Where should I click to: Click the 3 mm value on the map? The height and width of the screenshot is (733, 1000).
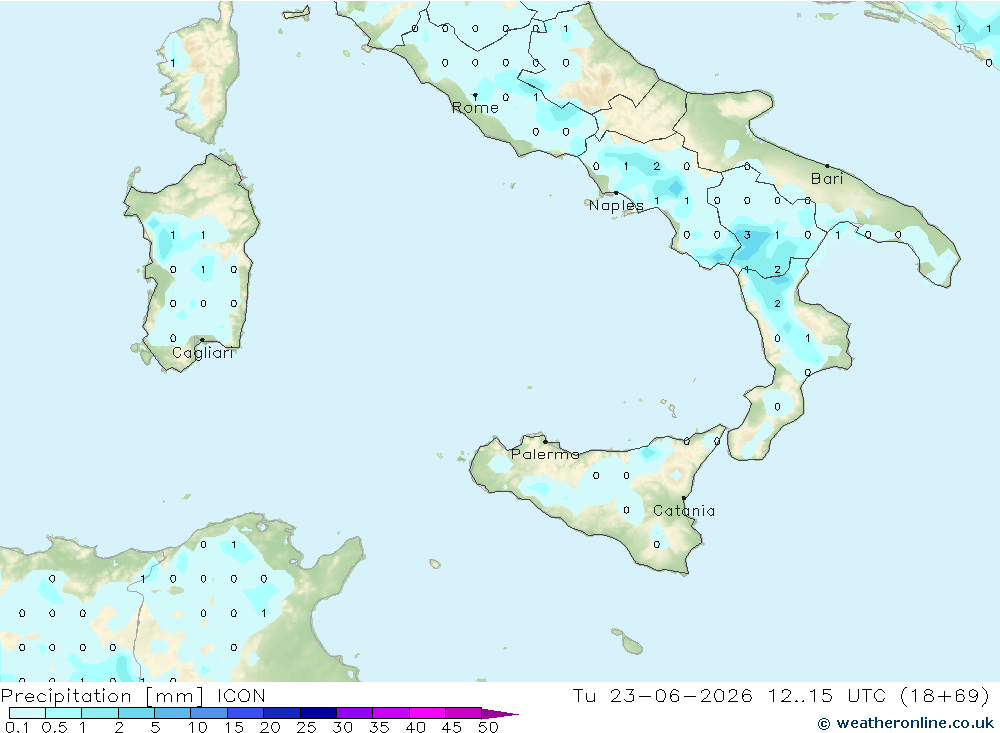747,235
